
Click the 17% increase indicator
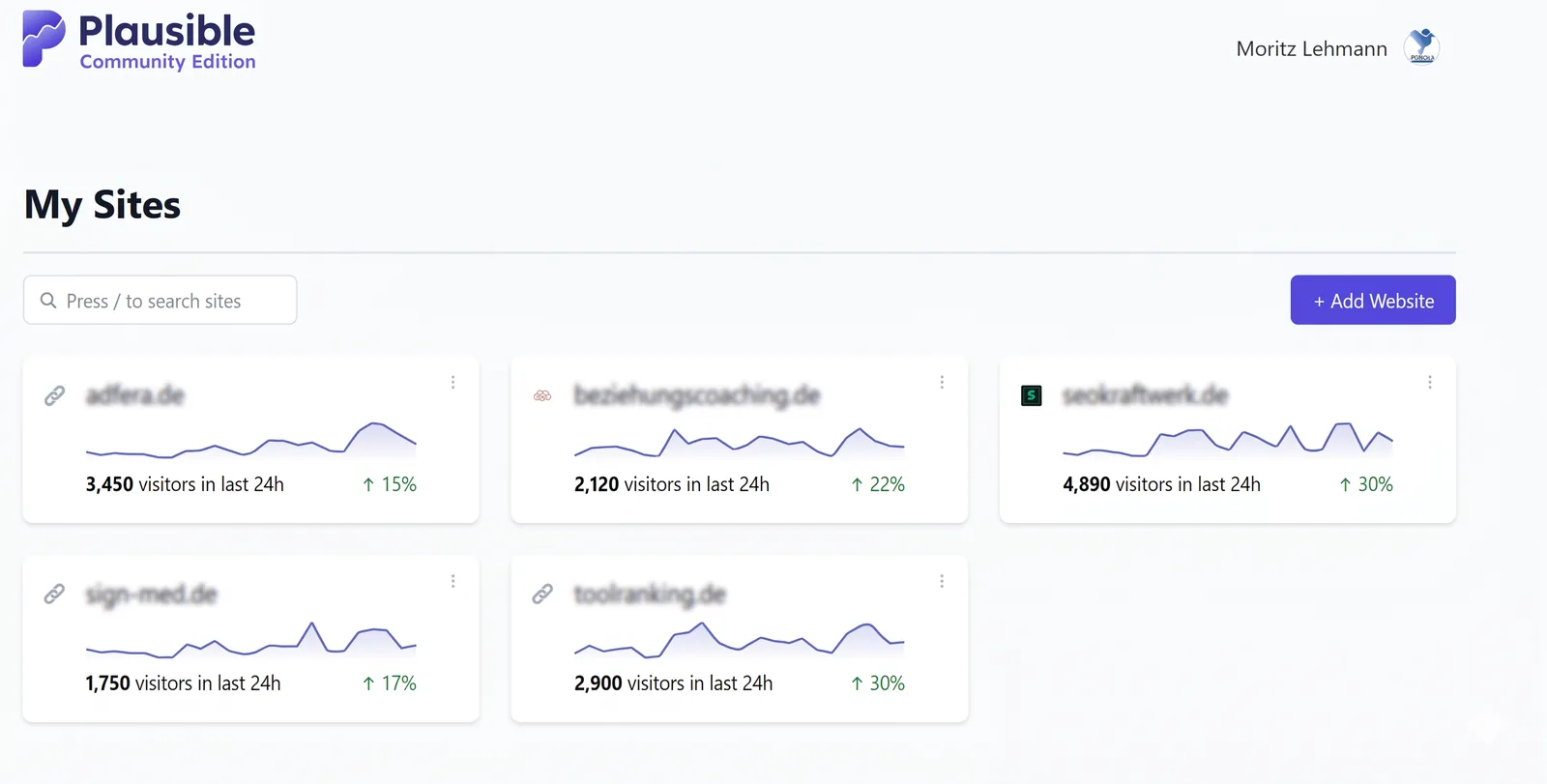coord(390,683)
